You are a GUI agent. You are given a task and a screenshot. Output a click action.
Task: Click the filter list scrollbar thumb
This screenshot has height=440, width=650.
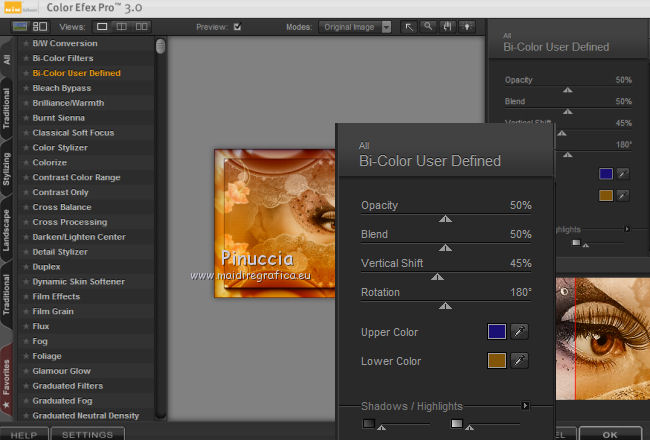click(160, 46)
